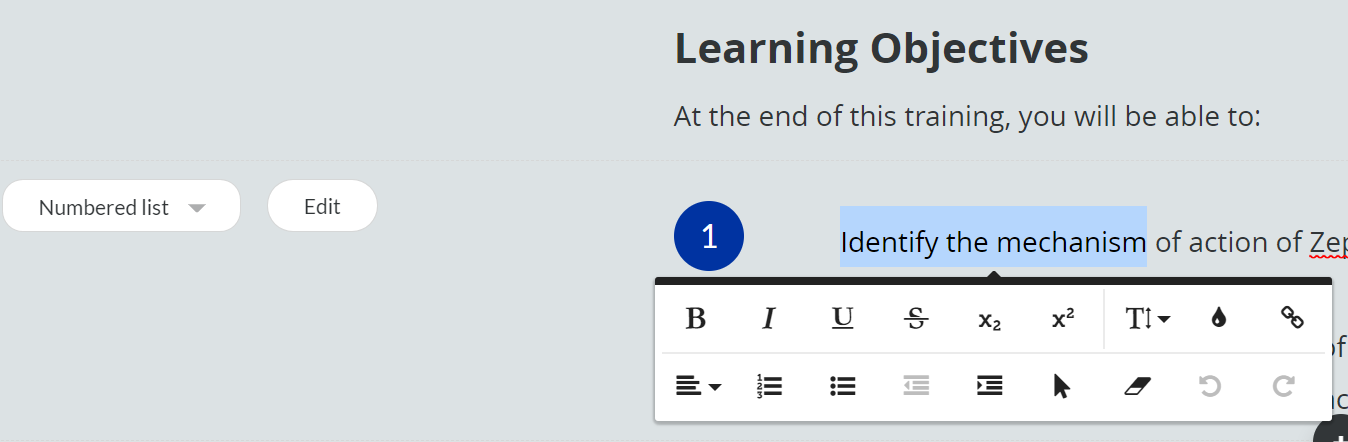The image size is (1348, 442).
Task: Undo the last edit
Action: [1210, 387]
